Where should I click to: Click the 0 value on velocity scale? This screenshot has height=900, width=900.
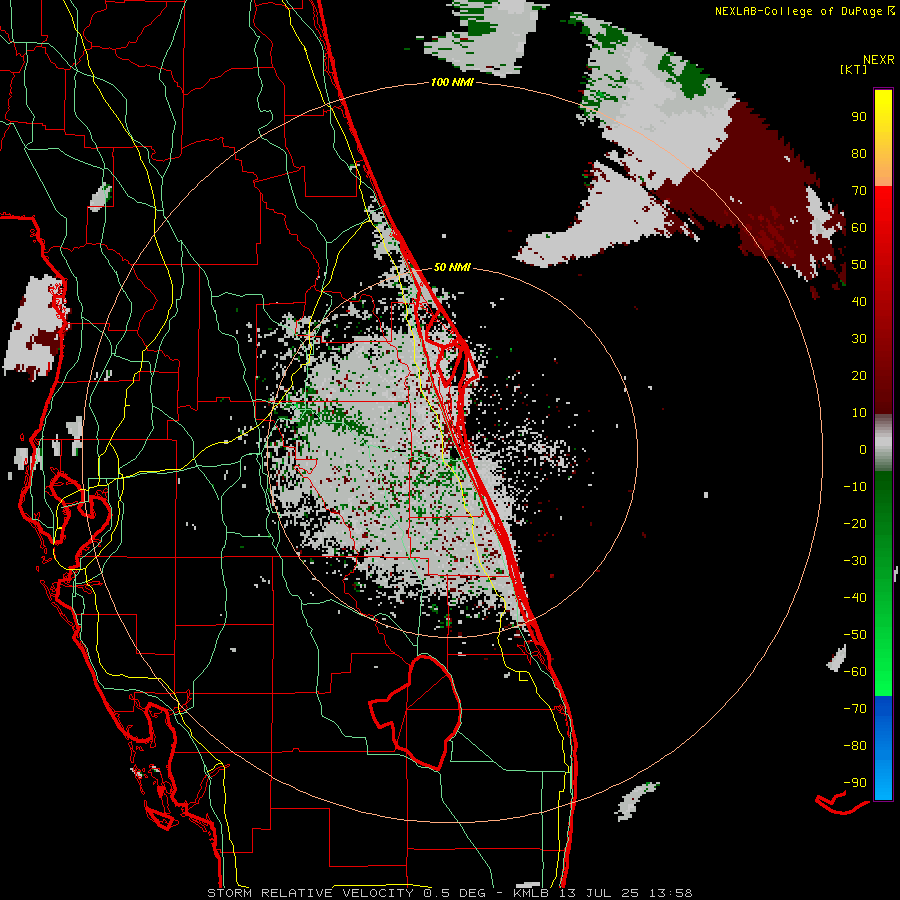click(x=863, y=449)
